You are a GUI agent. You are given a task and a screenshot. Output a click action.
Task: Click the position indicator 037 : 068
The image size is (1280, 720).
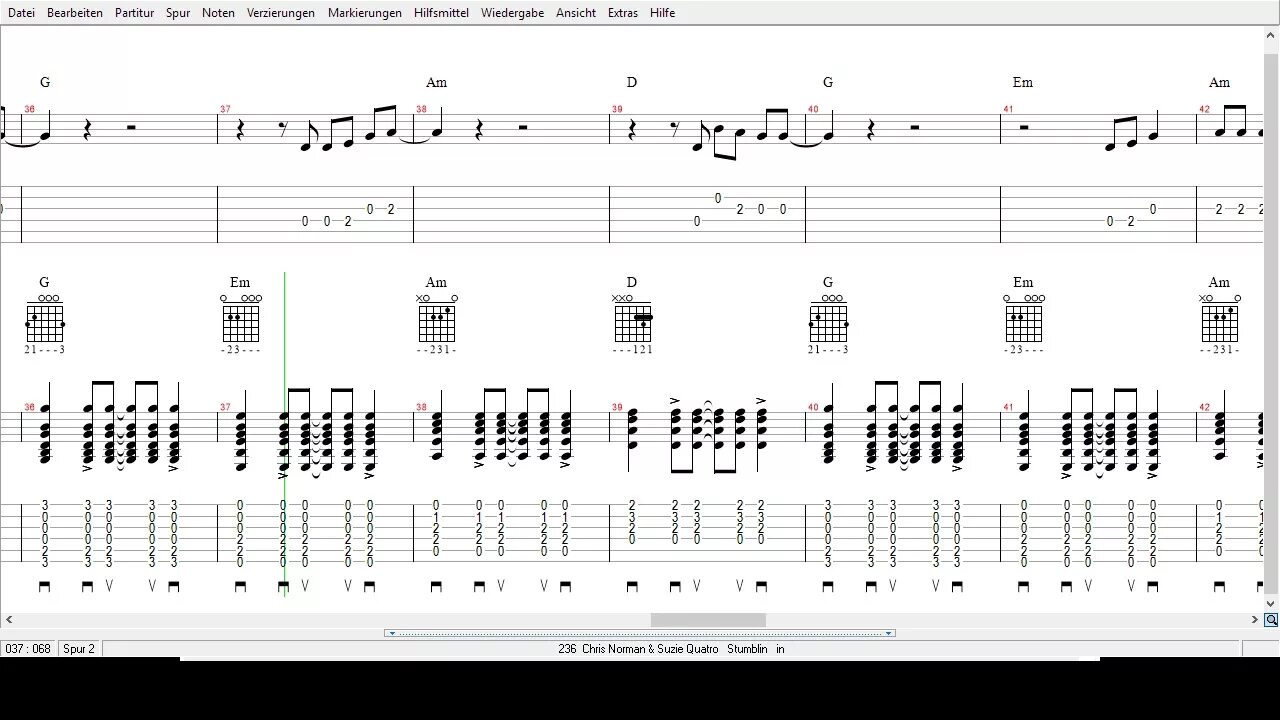coord(28,649)
